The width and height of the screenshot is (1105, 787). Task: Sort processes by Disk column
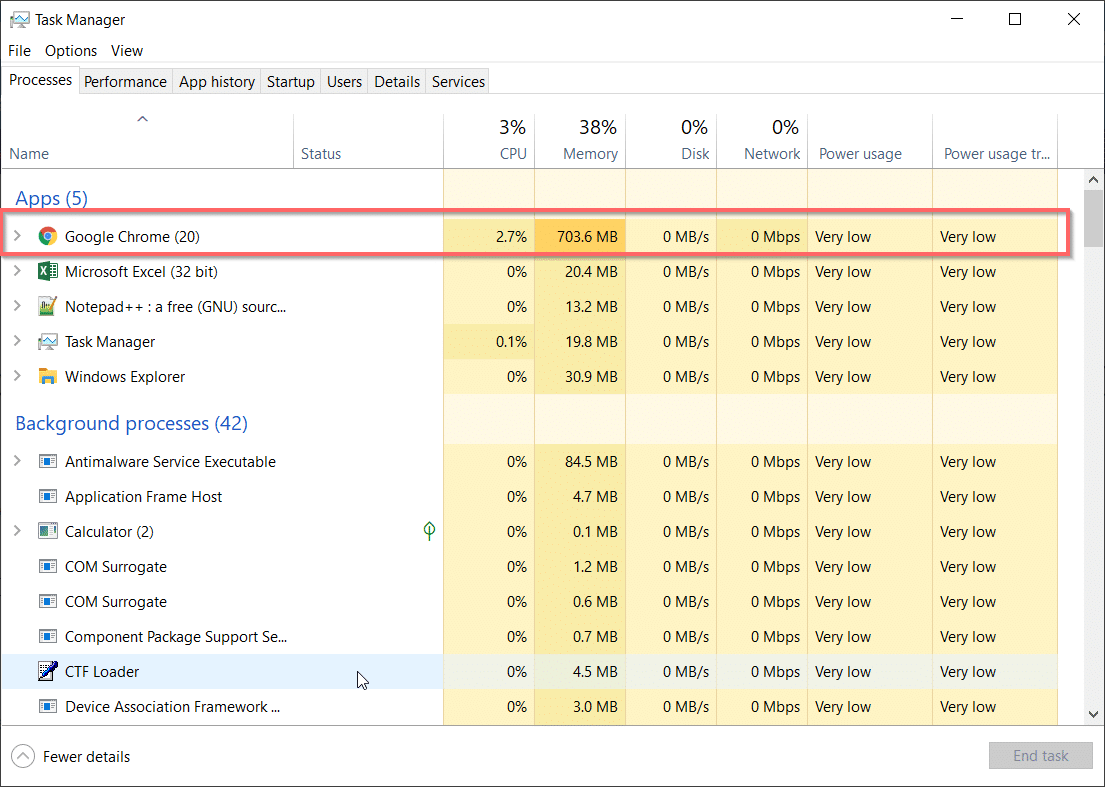coord(671,141)
